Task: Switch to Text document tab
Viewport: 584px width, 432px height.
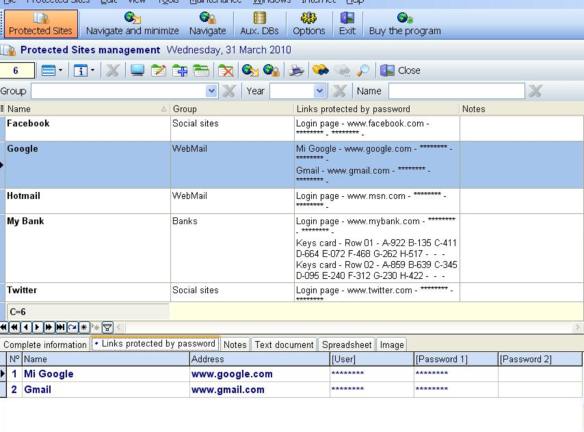Action: (x=284, y=345)
